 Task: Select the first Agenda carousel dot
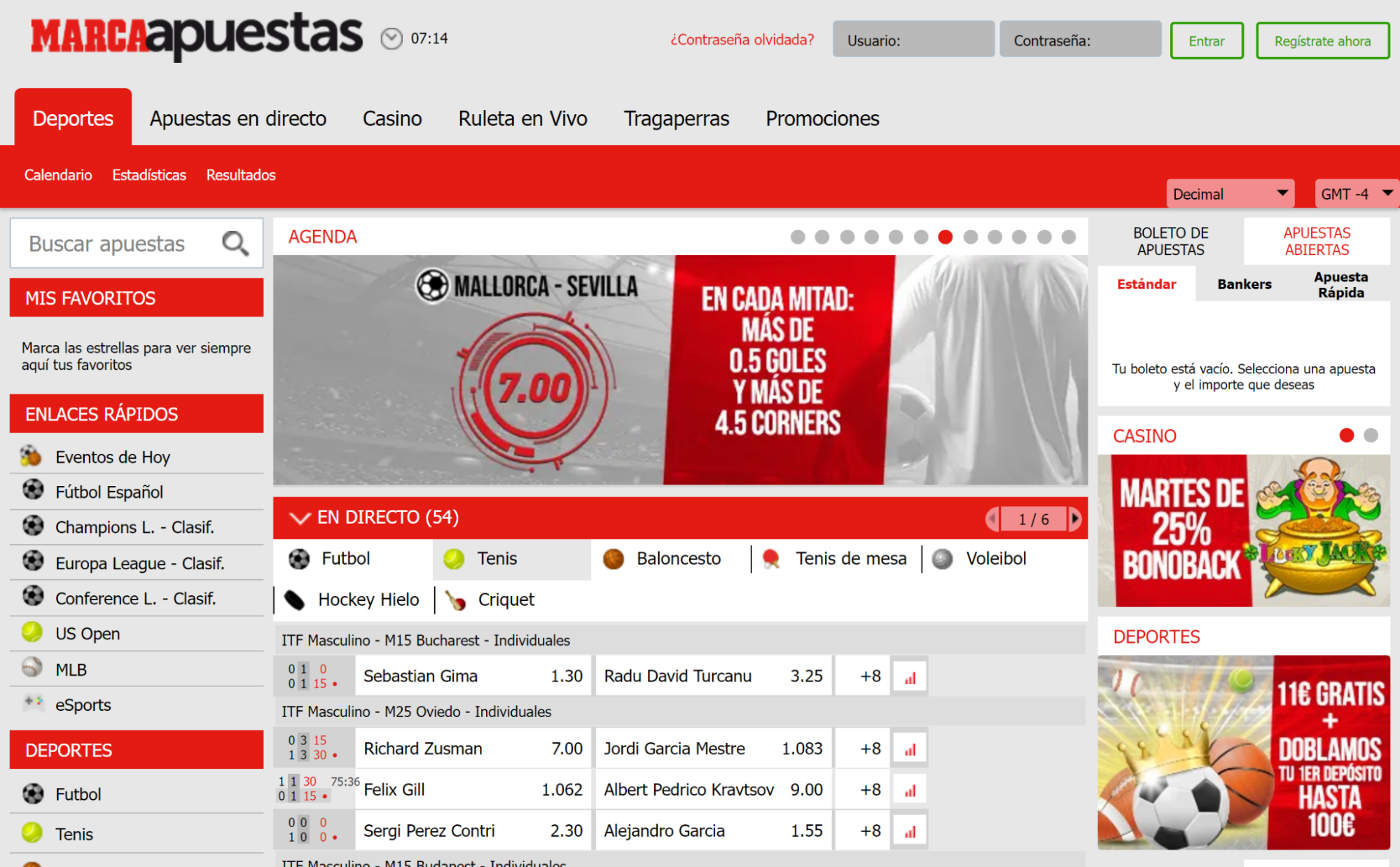tap(797, 237)
